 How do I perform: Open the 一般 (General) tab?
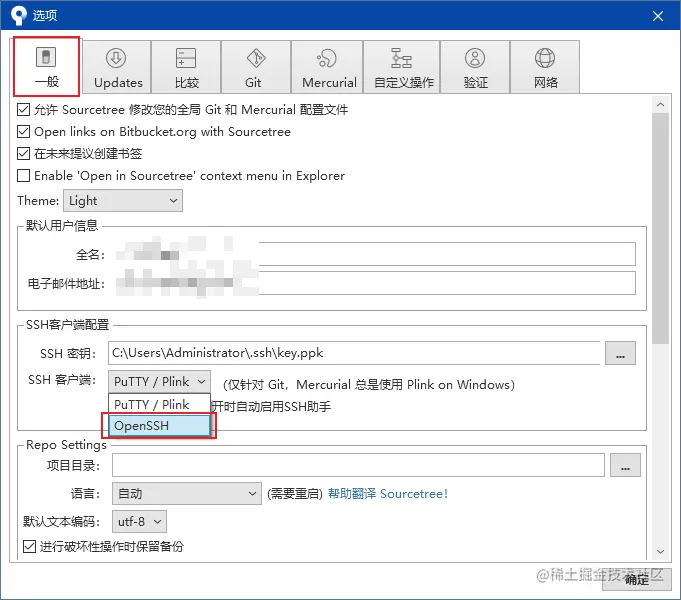[46, 66]
